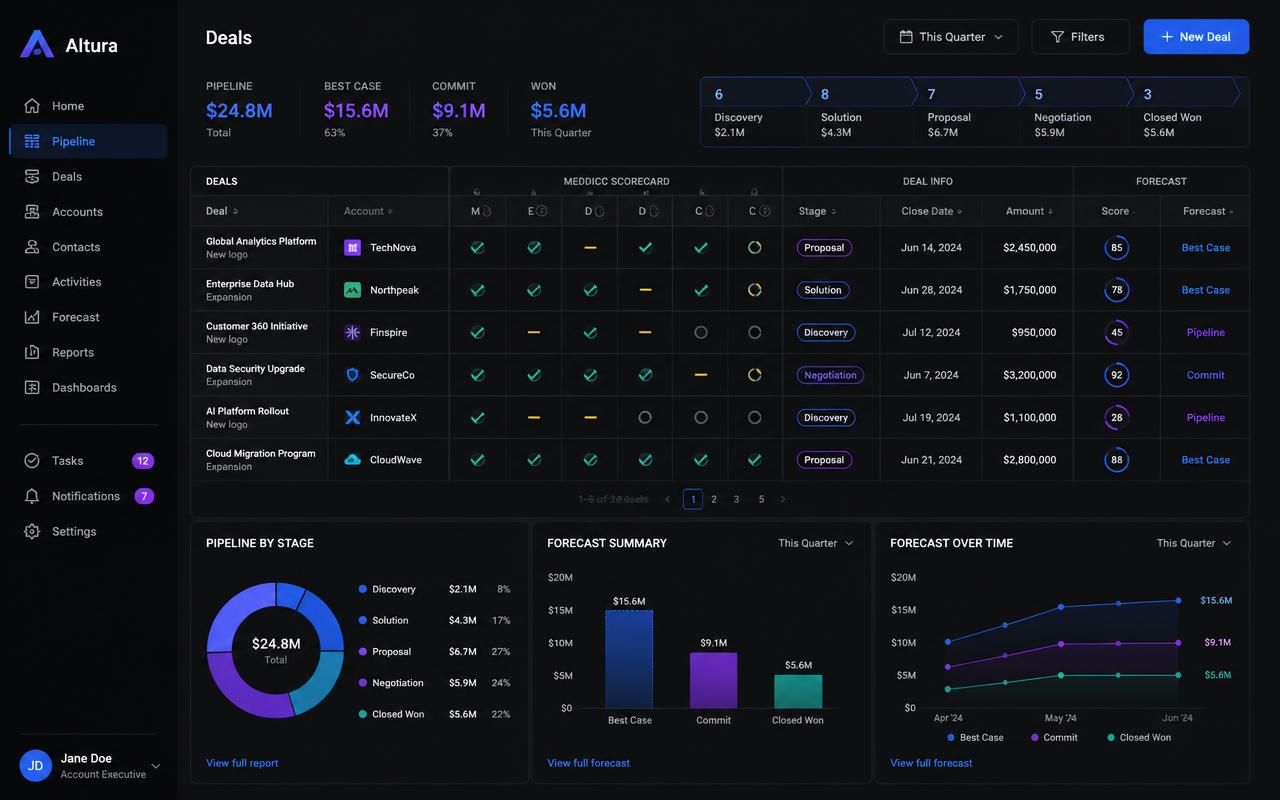Open the Forecast icon in sidebar

32,317
